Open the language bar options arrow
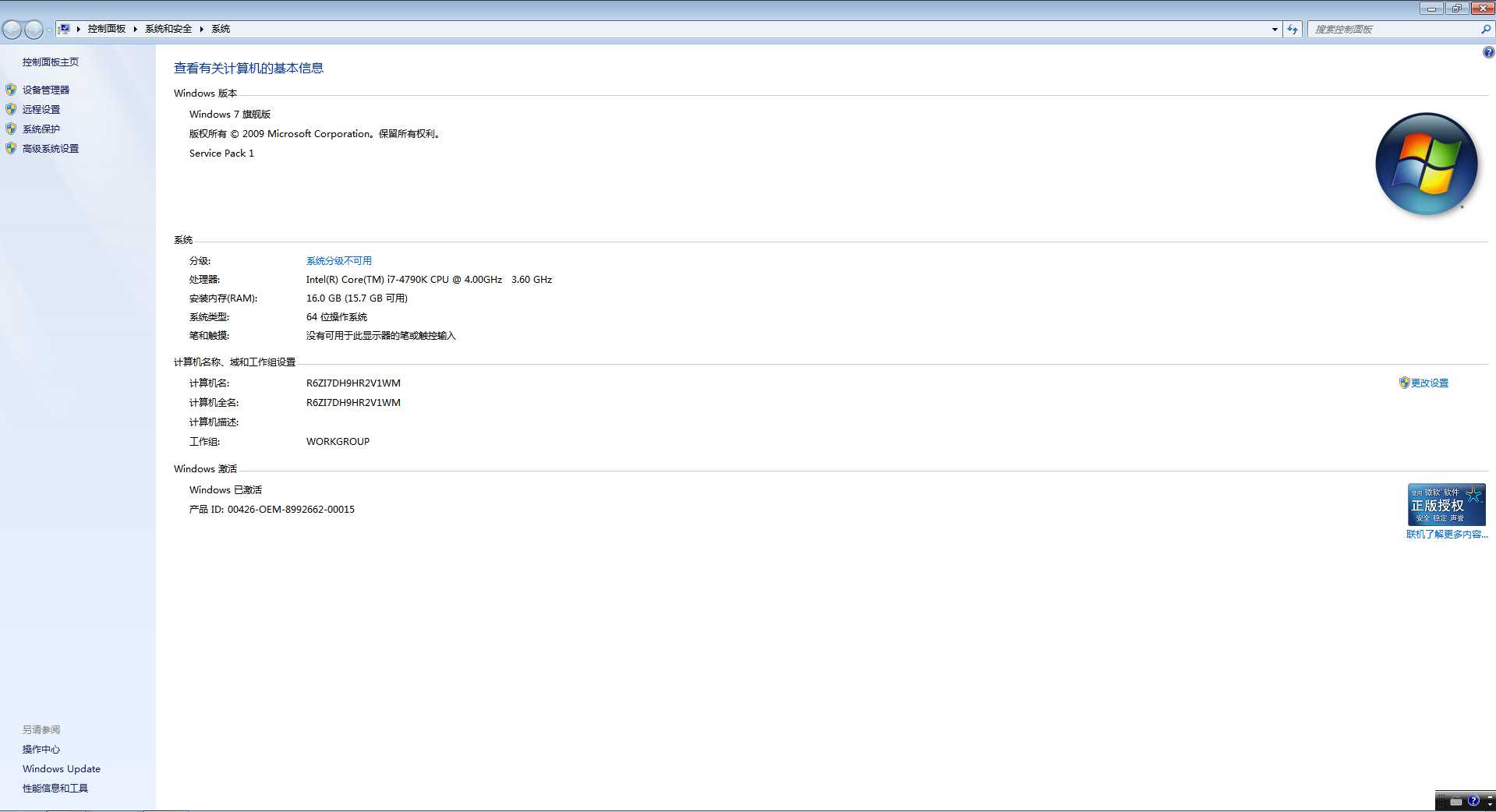 [x=1490, y=804]
